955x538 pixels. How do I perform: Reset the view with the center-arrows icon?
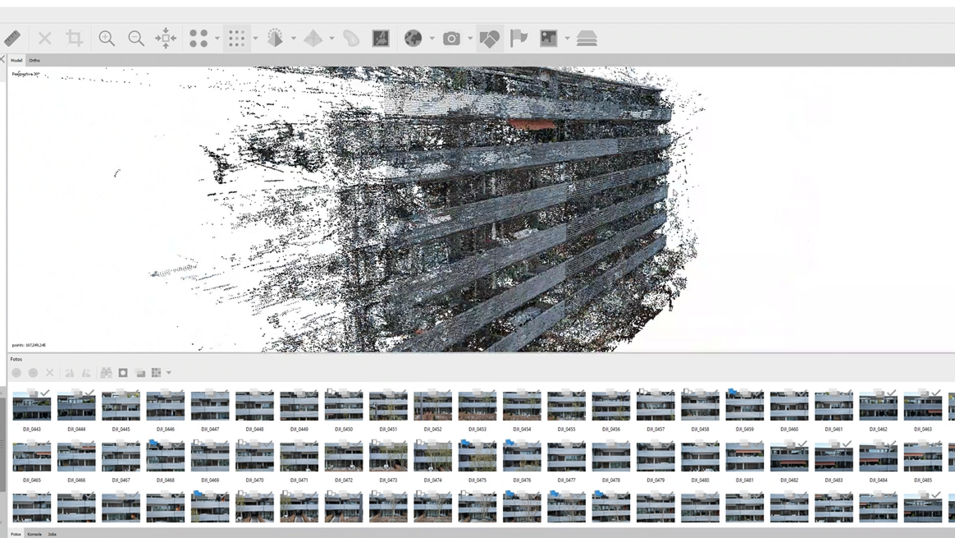tap(166, 38)
